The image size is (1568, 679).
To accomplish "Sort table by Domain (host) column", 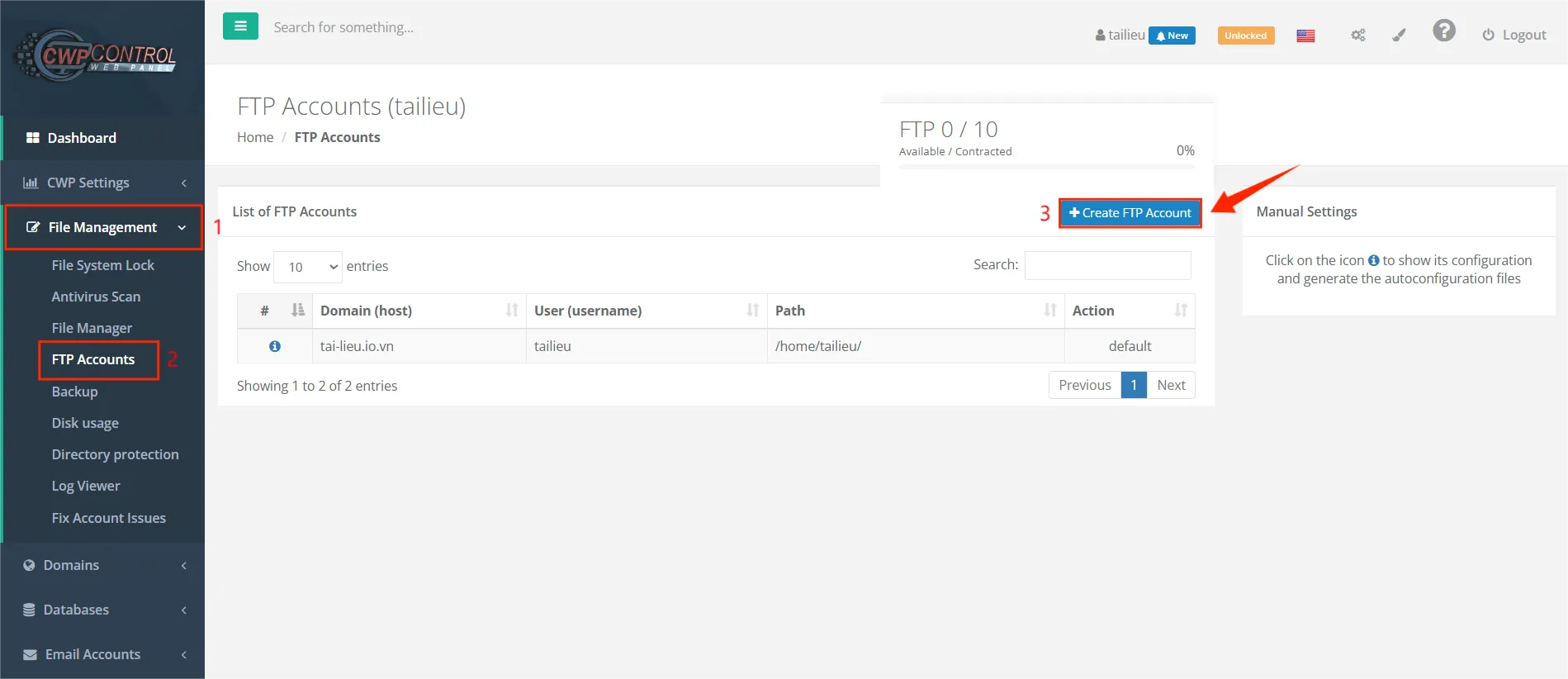I will pos(419,311).
